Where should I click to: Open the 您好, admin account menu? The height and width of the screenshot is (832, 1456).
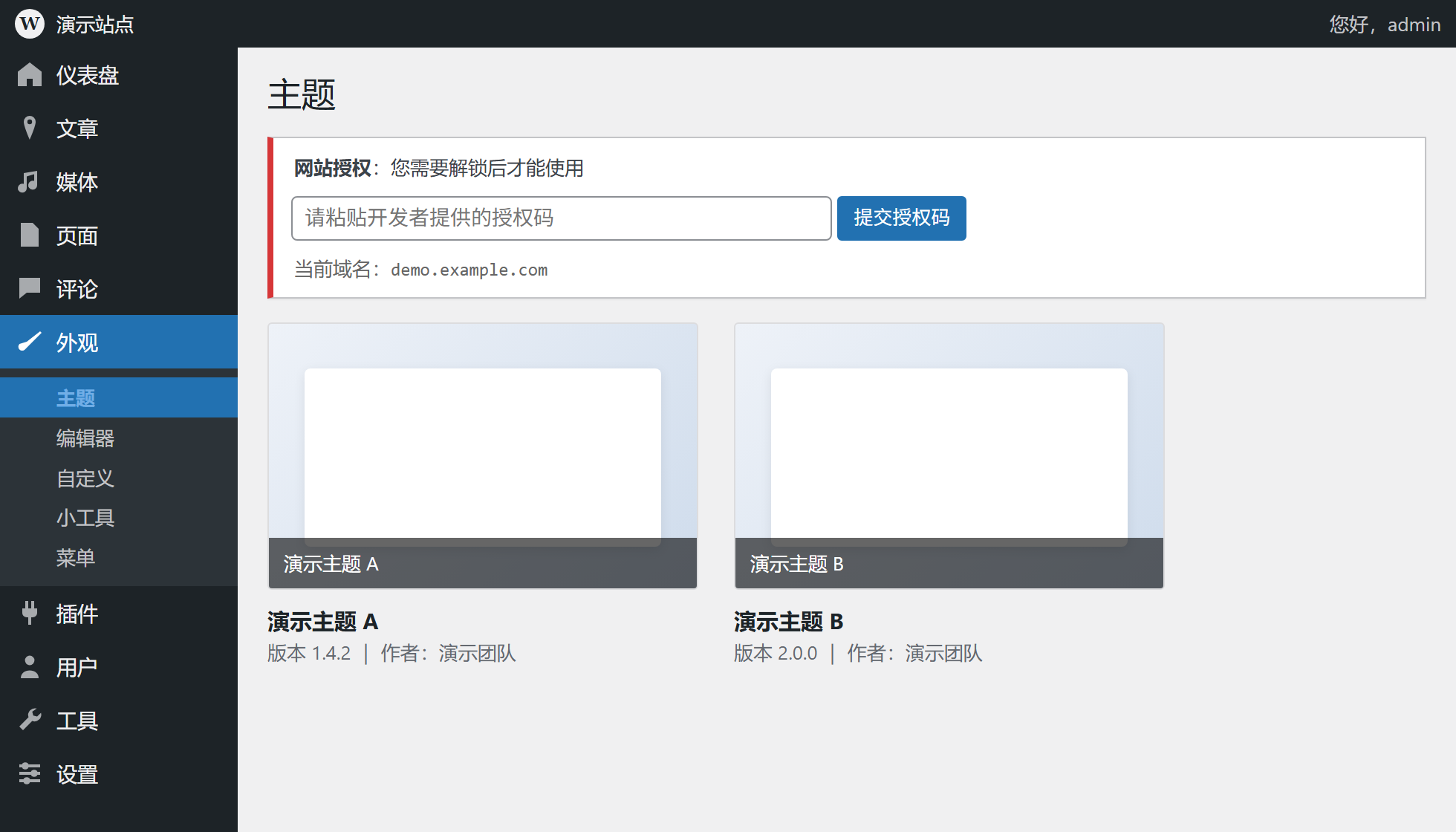click(1385, 25)
